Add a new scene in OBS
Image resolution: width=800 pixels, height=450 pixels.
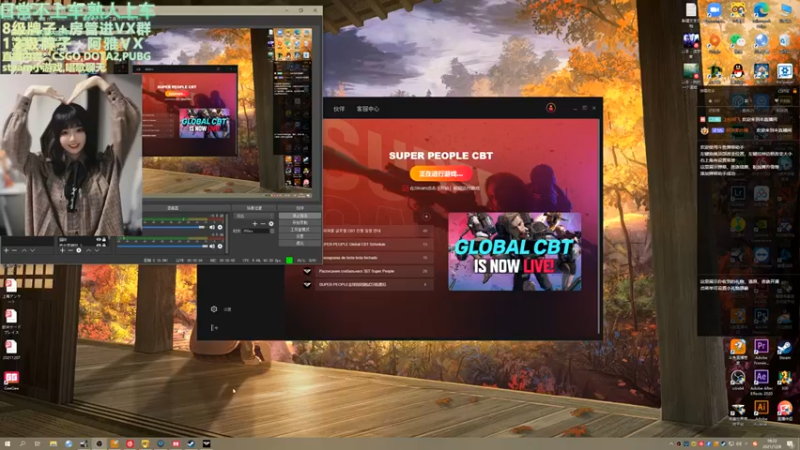point(6,251)
